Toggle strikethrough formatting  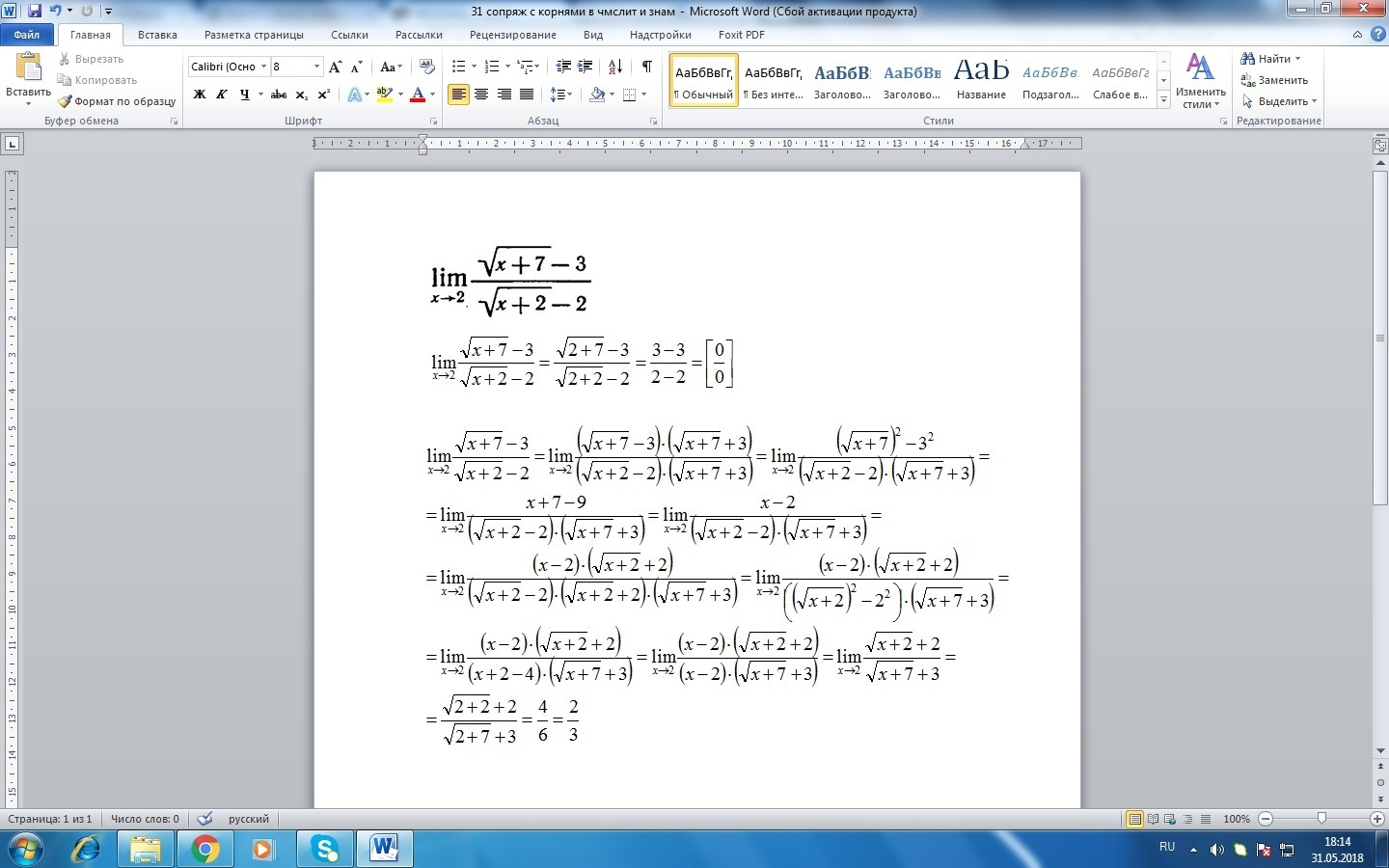(279, 95)
